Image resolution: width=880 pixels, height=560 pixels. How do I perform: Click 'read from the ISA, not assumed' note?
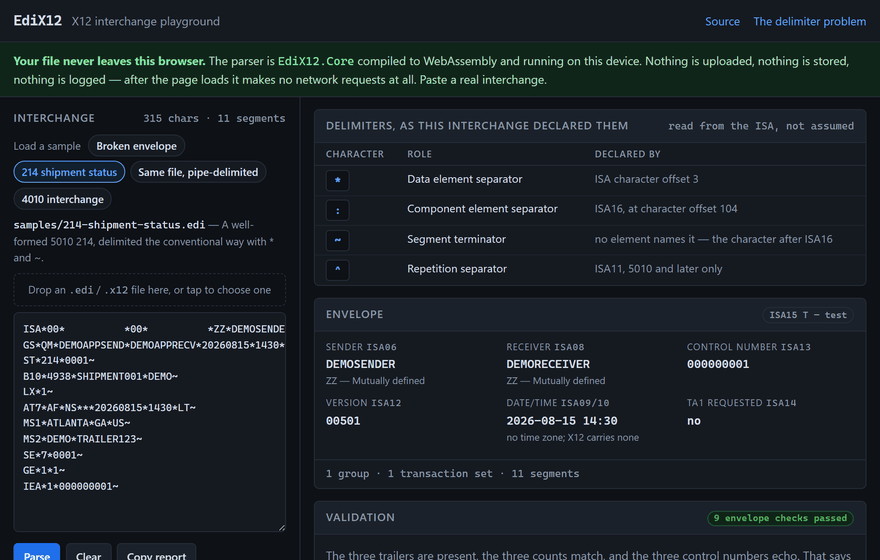click(x=761, y=126)
